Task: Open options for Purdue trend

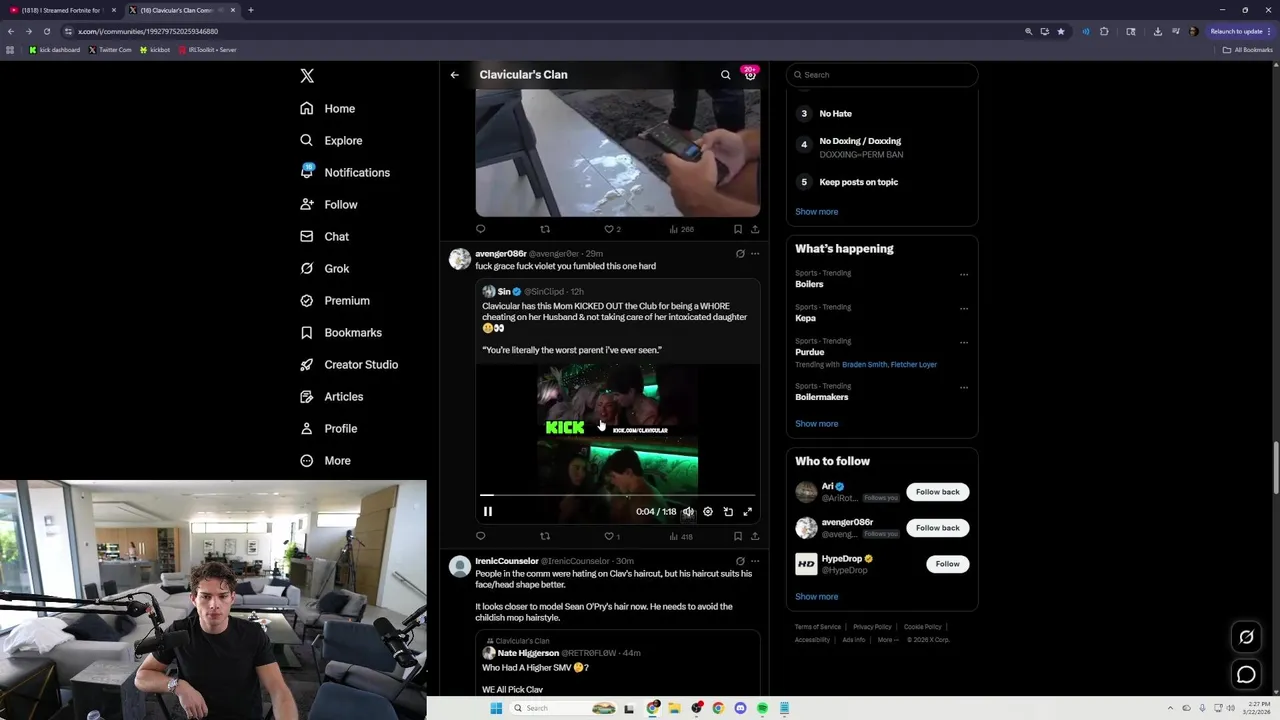Action: pyautogui.click(x=964, y=342)
